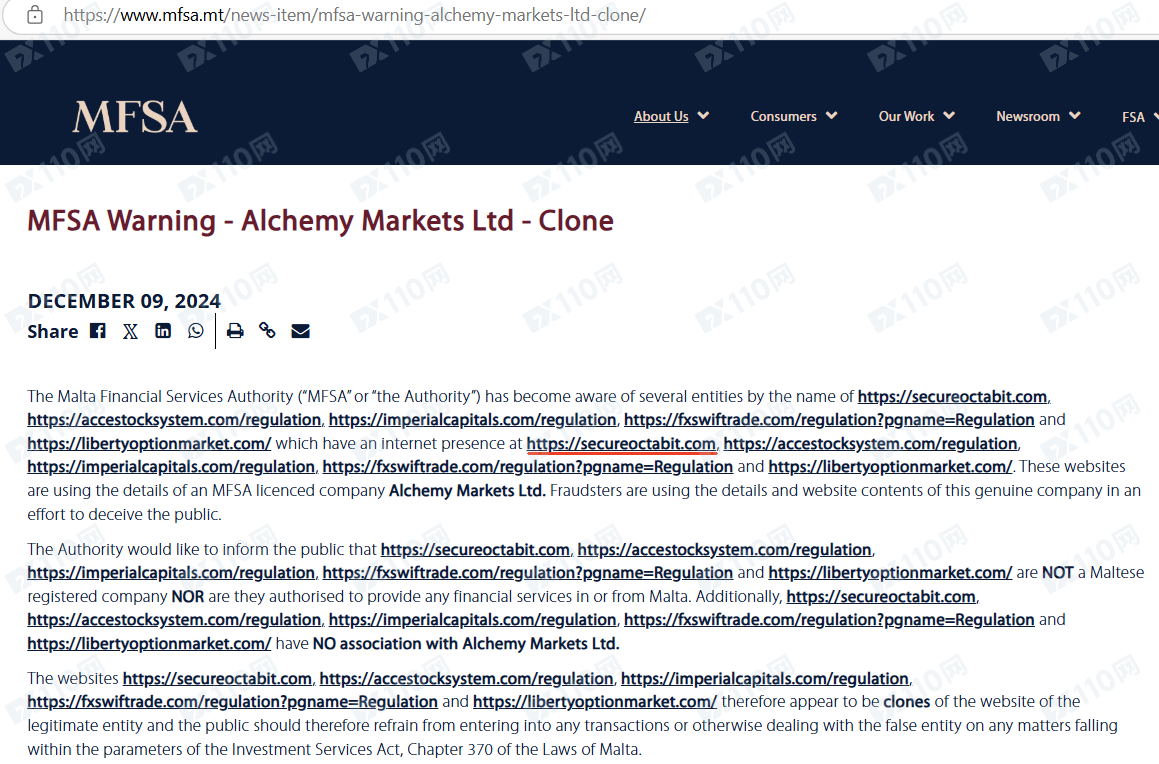Share via WhatsApp icon
Viewport: 1159px width, 764px height.
point(195,330)
